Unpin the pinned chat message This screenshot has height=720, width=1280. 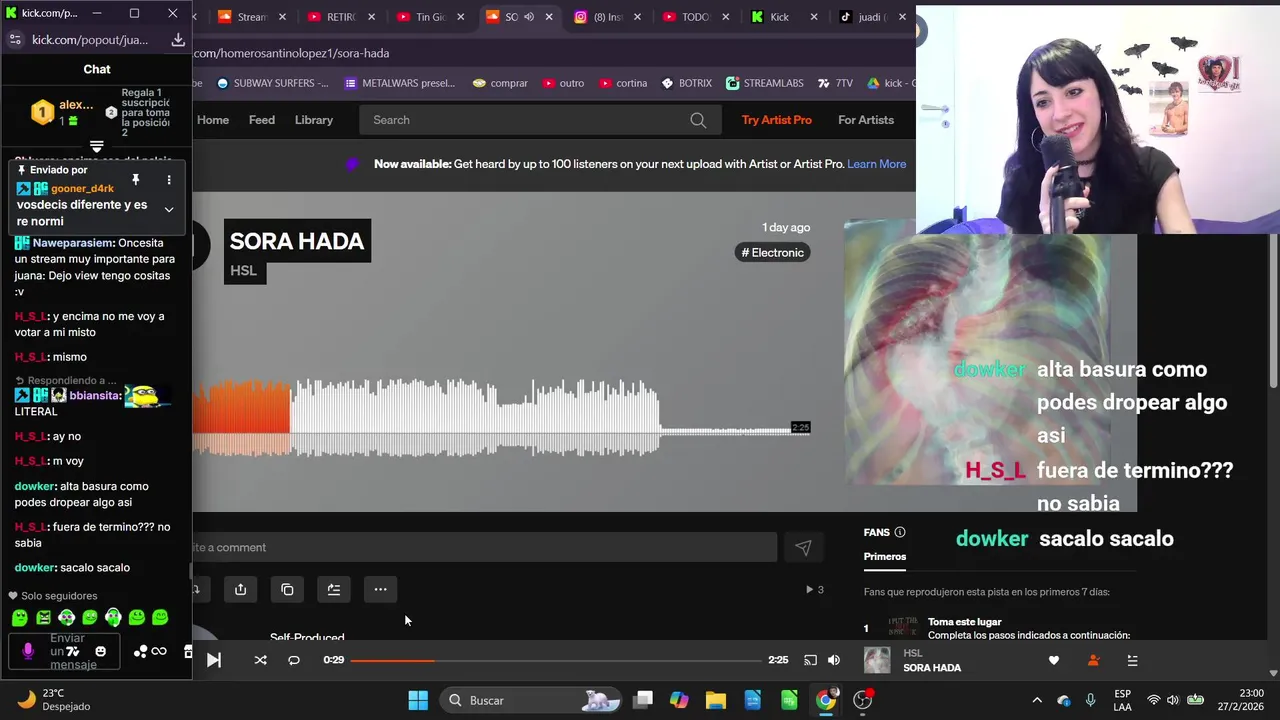pyautogui.click(x=135, y=180)
